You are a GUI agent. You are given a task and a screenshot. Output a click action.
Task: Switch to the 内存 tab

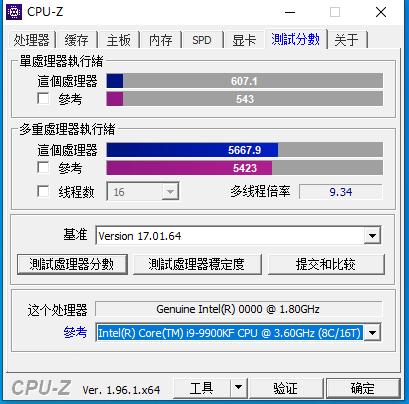[160, 40]
